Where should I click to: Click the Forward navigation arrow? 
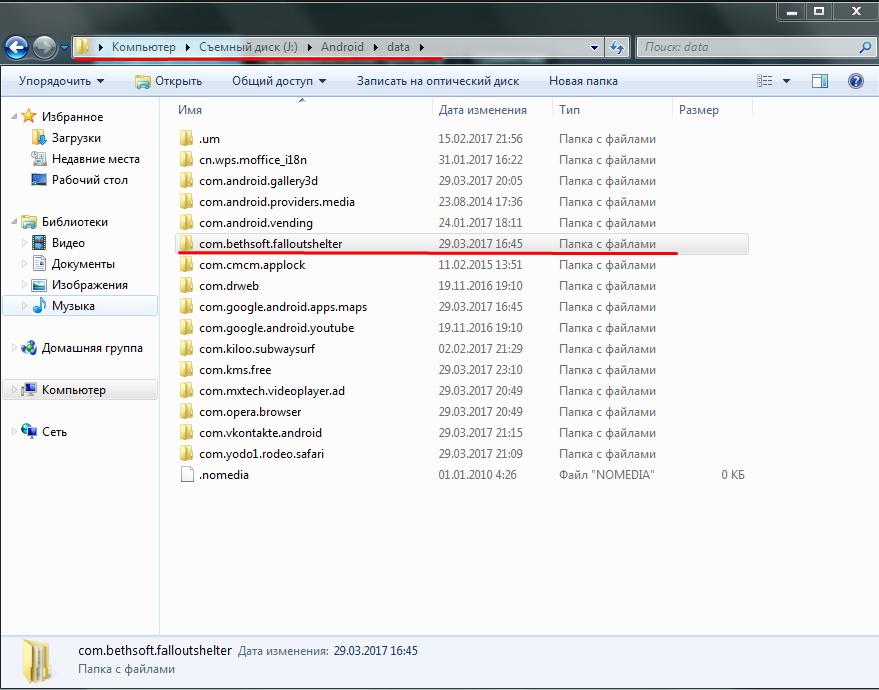tap(44, 48)
